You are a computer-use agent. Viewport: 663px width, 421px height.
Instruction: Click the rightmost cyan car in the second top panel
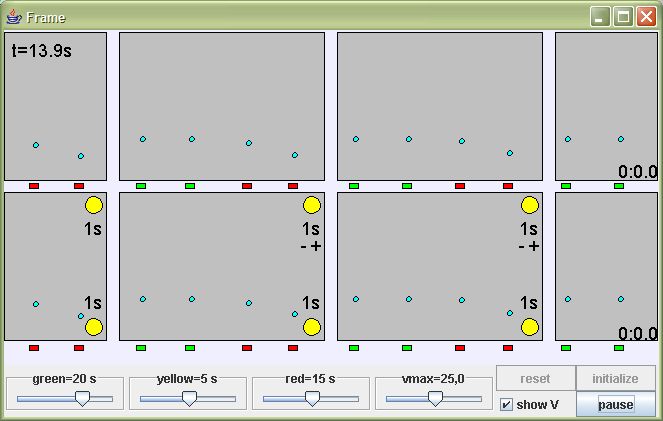point(295,155)
